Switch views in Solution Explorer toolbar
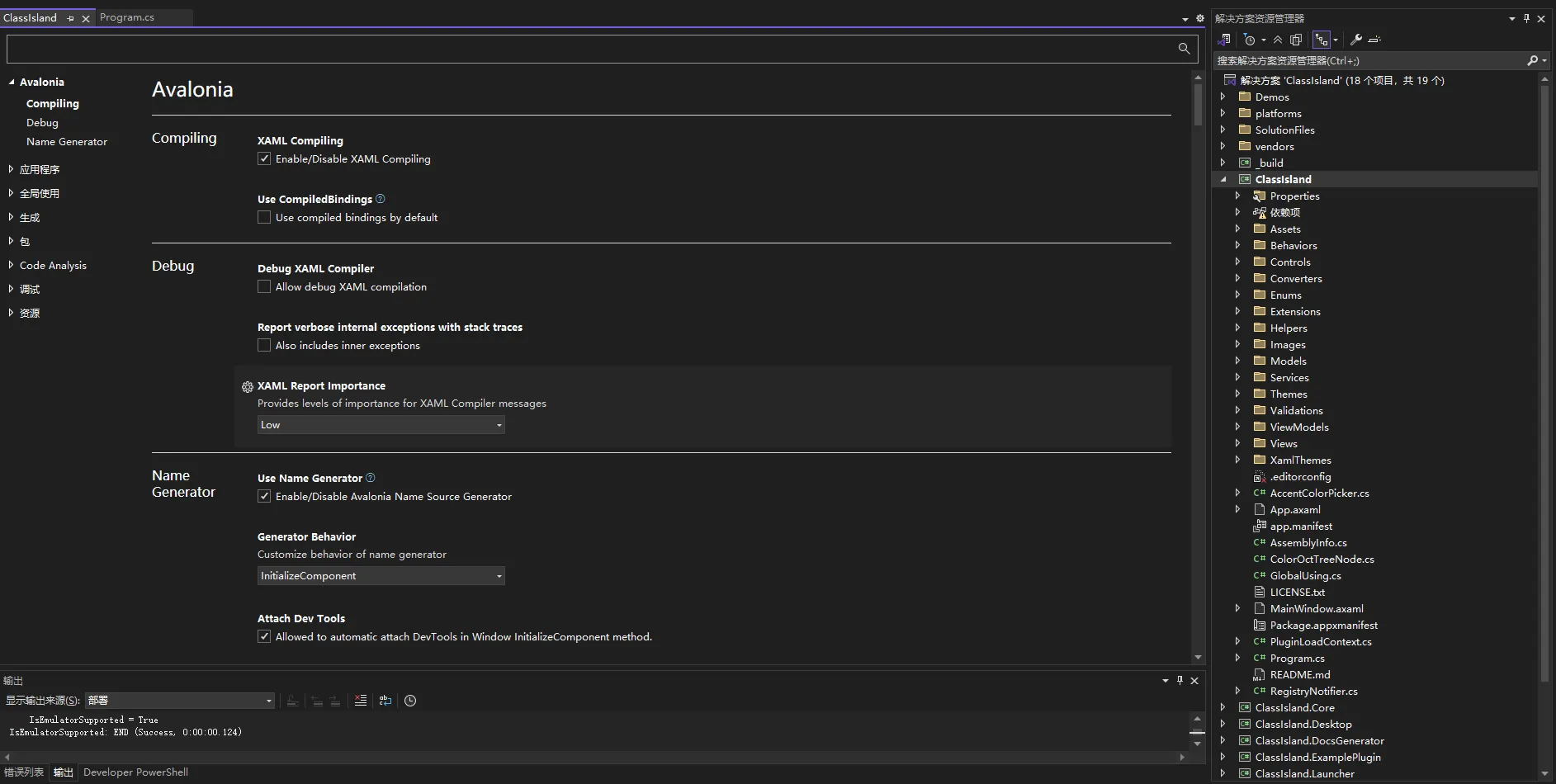 (x=1225, y=40)
